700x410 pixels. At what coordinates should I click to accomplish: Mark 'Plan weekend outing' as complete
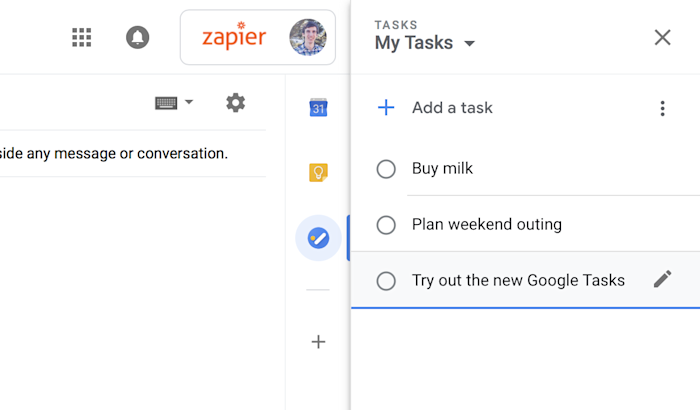[386, 225]
